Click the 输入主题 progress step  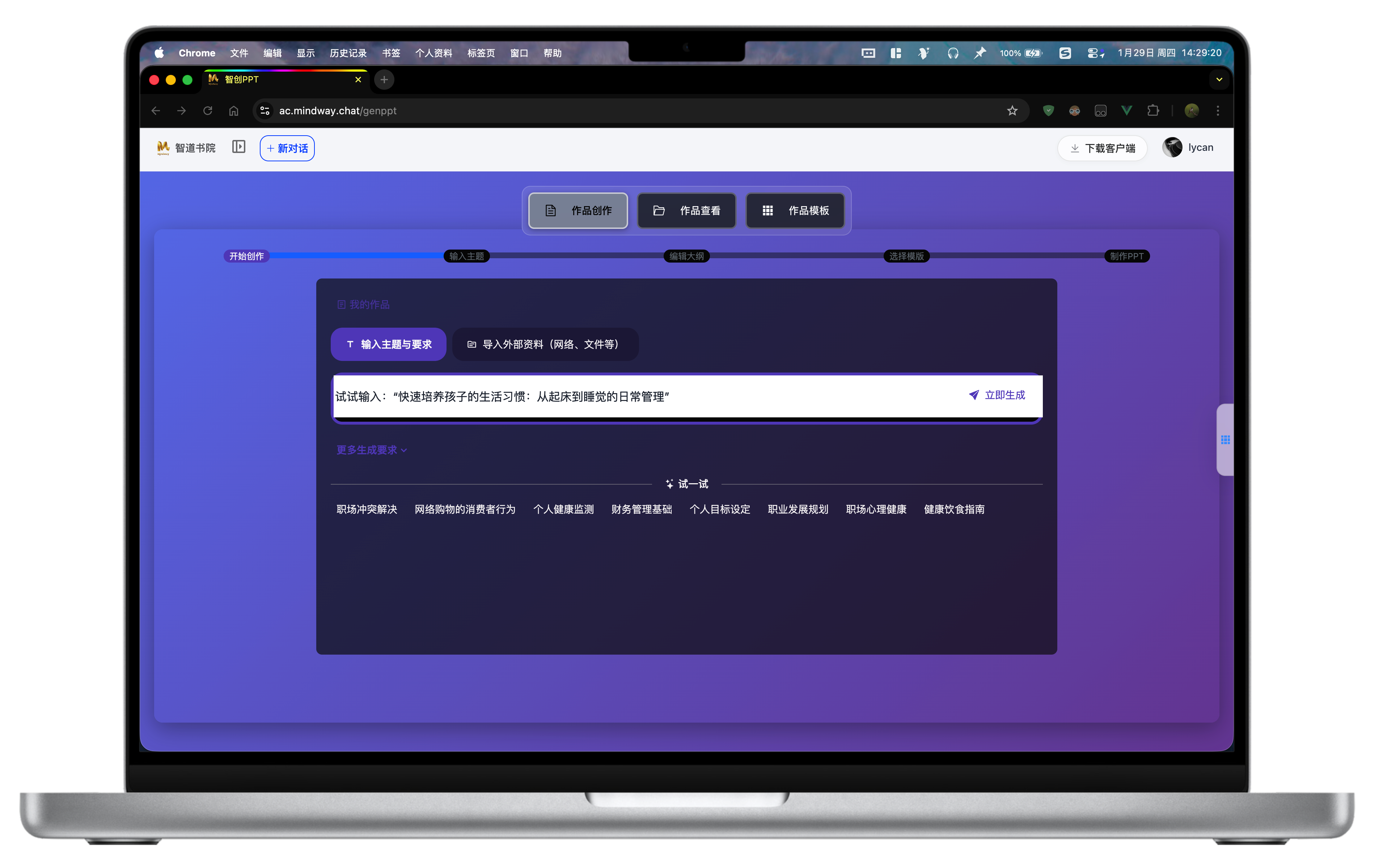(466, 256)
